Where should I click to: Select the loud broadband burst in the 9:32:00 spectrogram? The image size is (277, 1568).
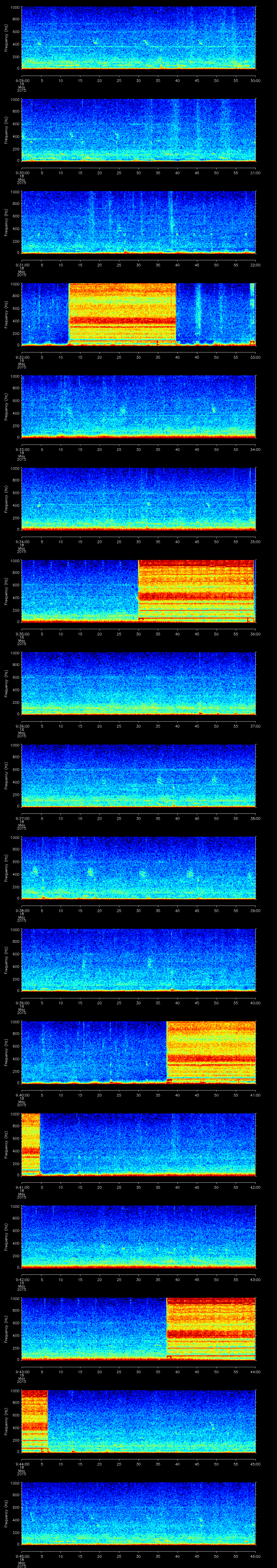[122, 314]
